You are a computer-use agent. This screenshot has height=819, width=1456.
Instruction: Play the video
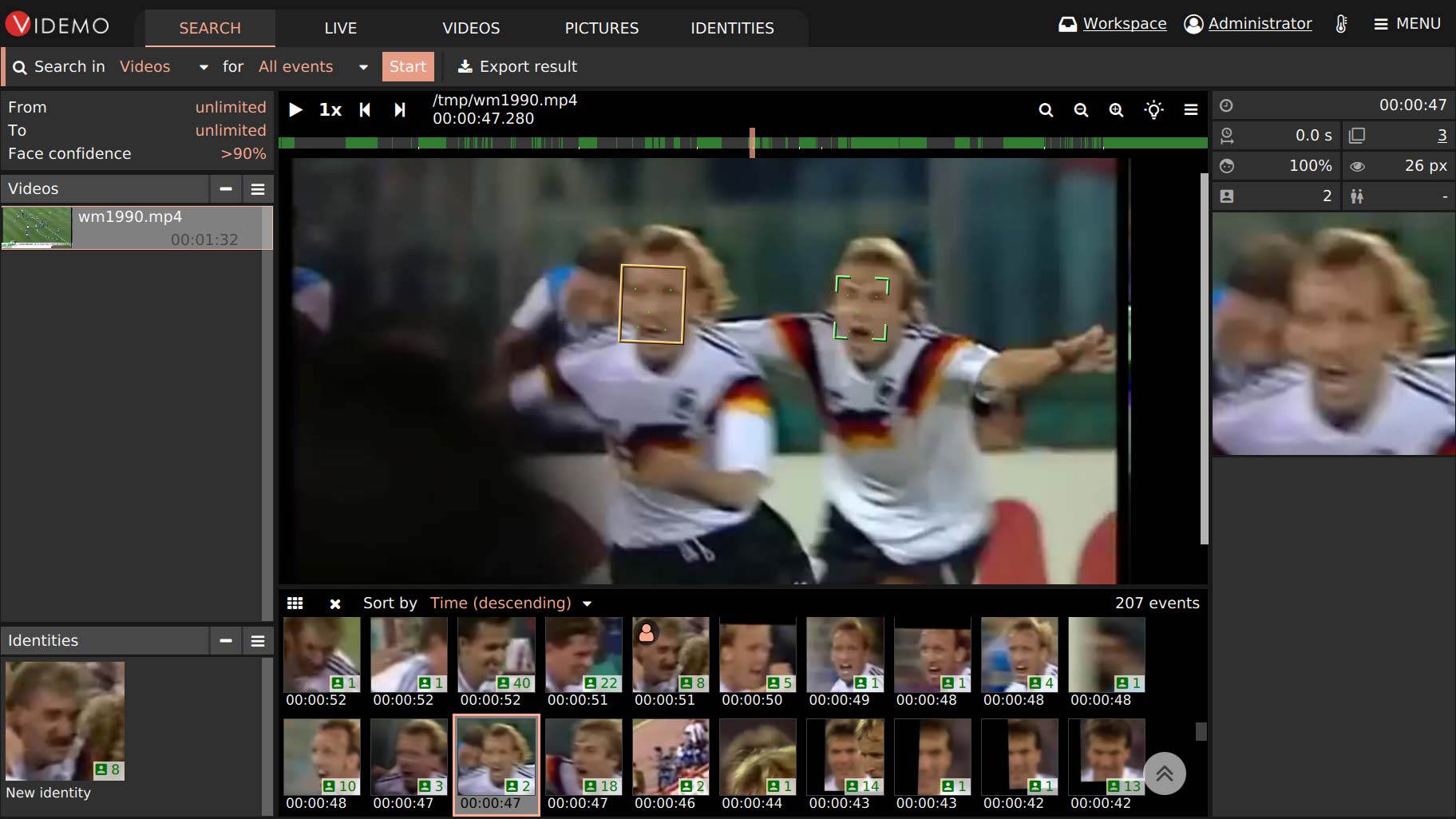point(295,110)
